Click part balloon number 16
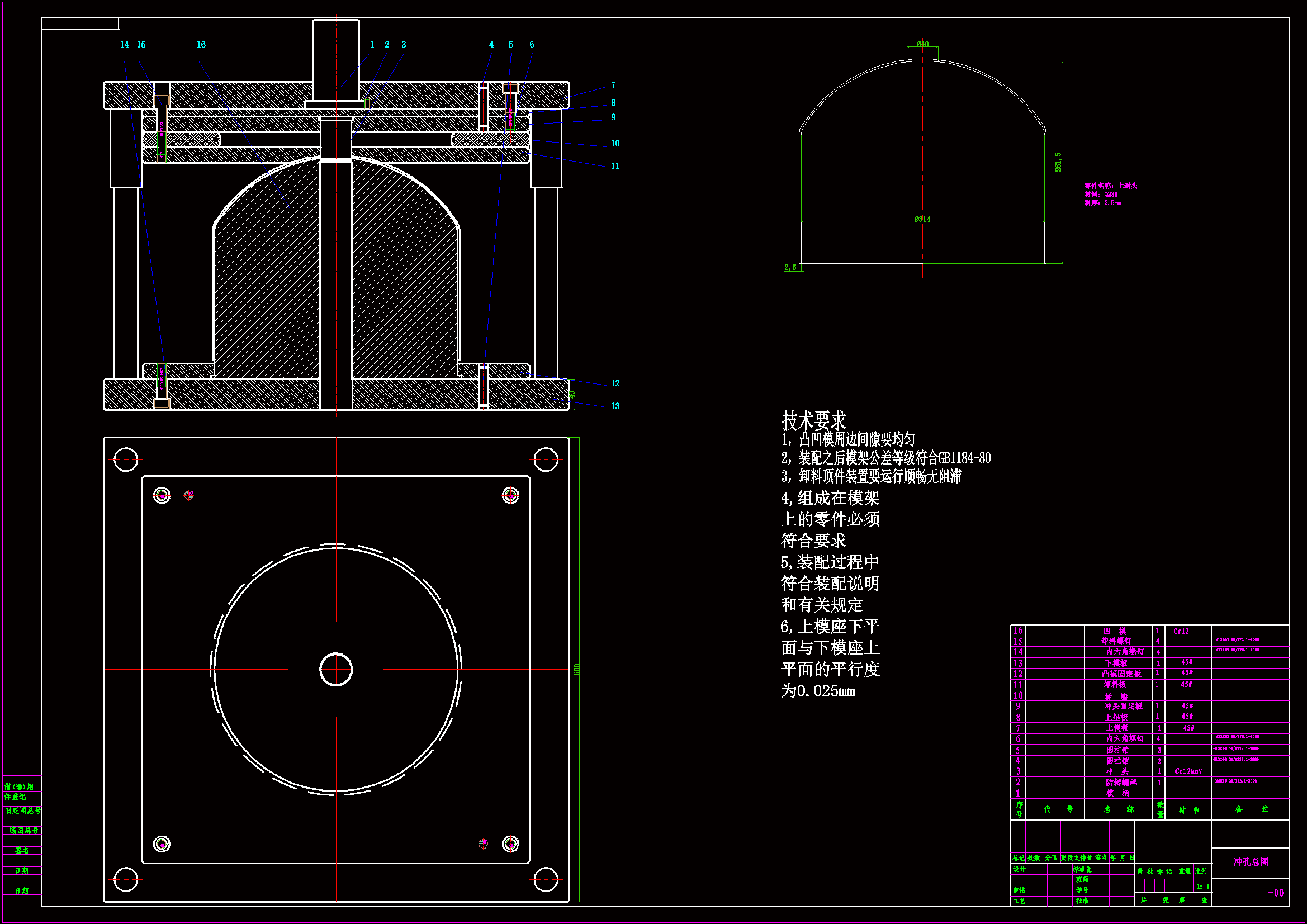1307x924 pixels. [x=201, y=44]
